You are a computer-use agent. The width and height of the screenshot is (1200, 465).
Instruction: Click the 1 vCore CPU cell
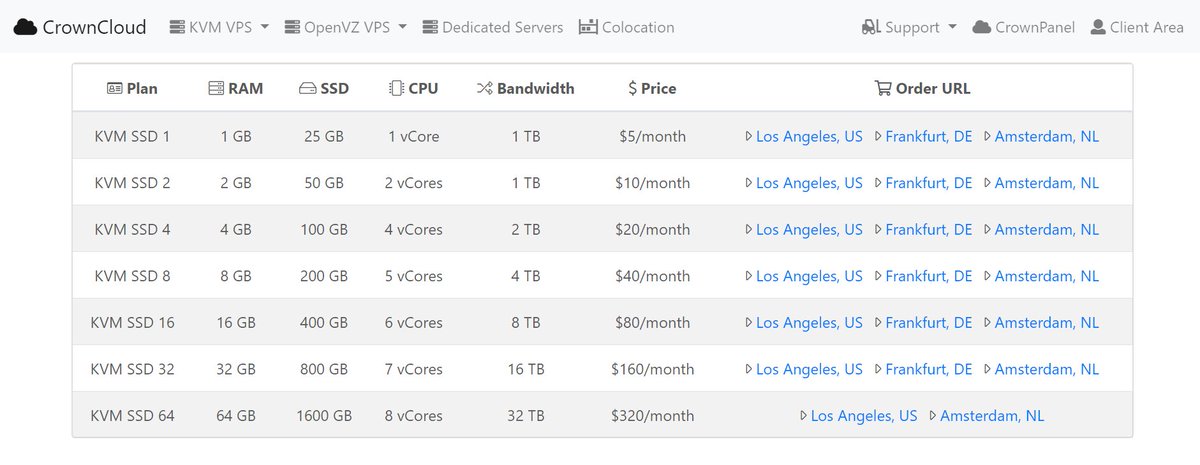coord(414,136)
